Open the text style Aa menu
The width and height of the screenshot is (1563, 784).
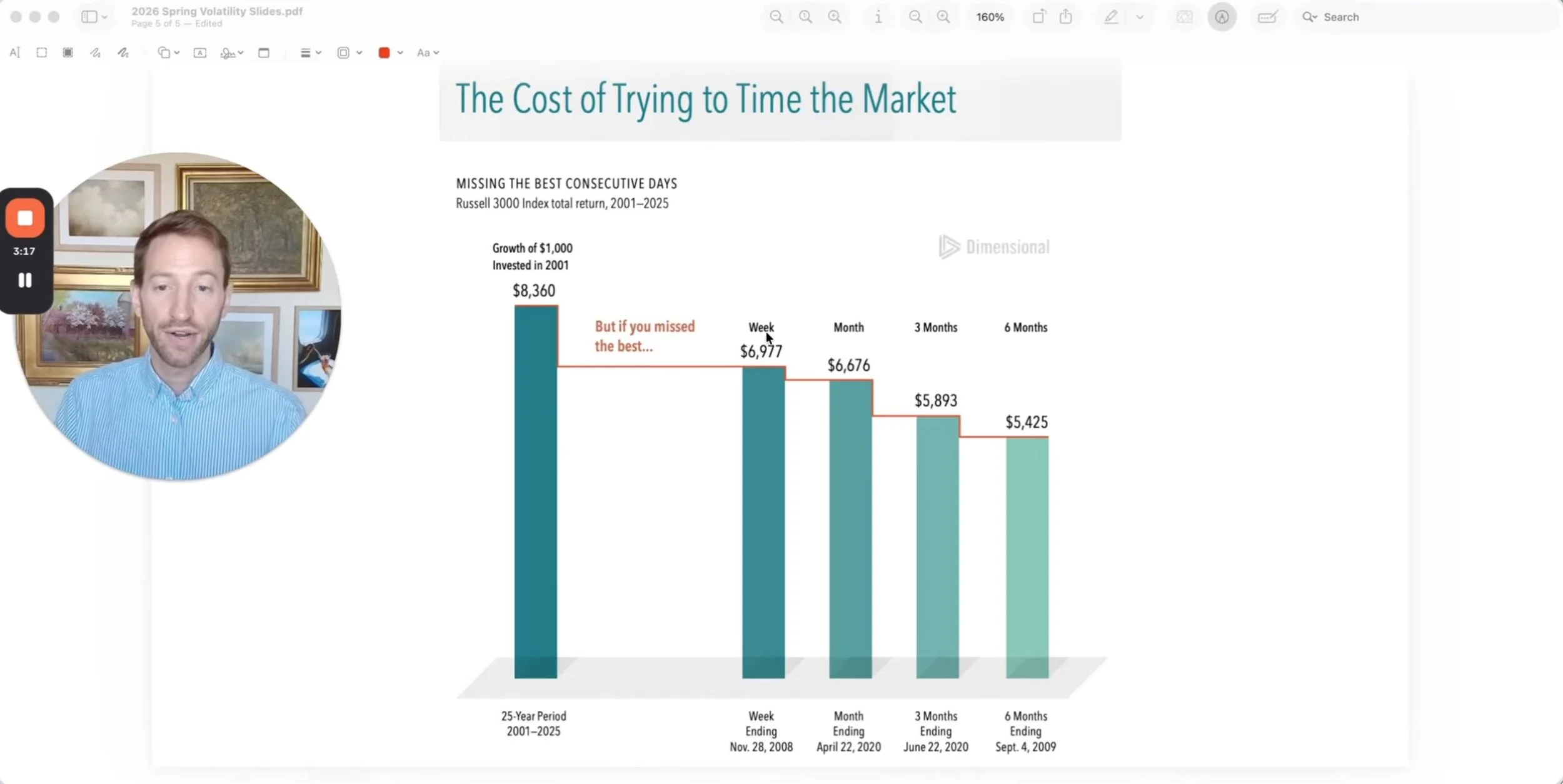428,53
